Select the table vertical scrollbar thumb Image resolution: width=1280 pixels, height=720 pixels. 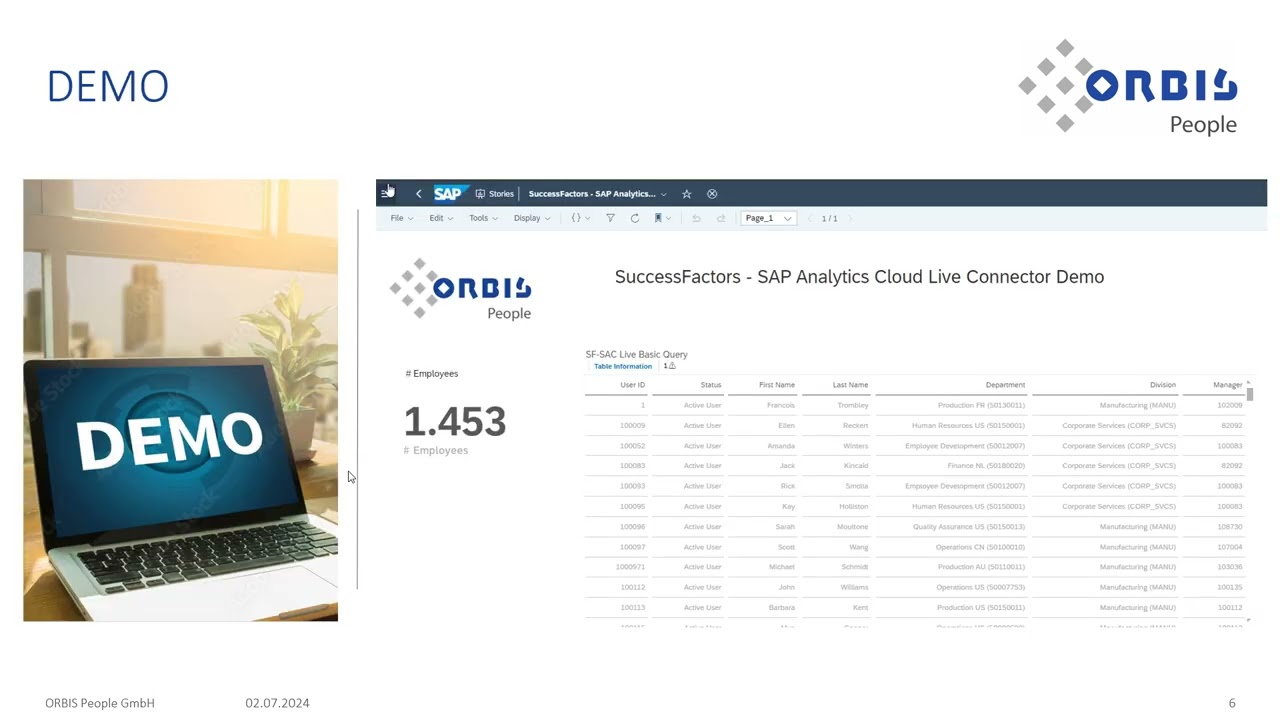(1249, 394)
